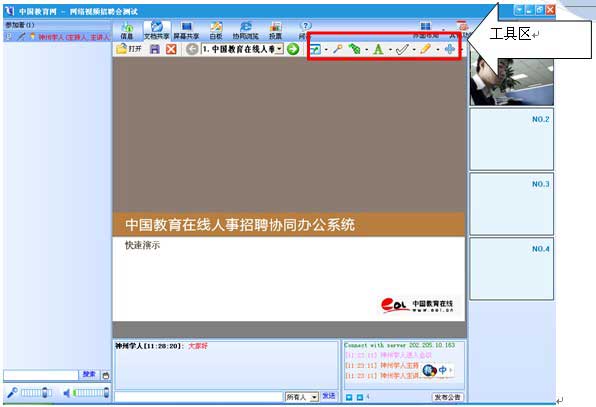Switch to the 屏幕共享 screen sharing tab
Image resolution: width=596 pixels, height=407 pixels.
[x=186, y=31]
